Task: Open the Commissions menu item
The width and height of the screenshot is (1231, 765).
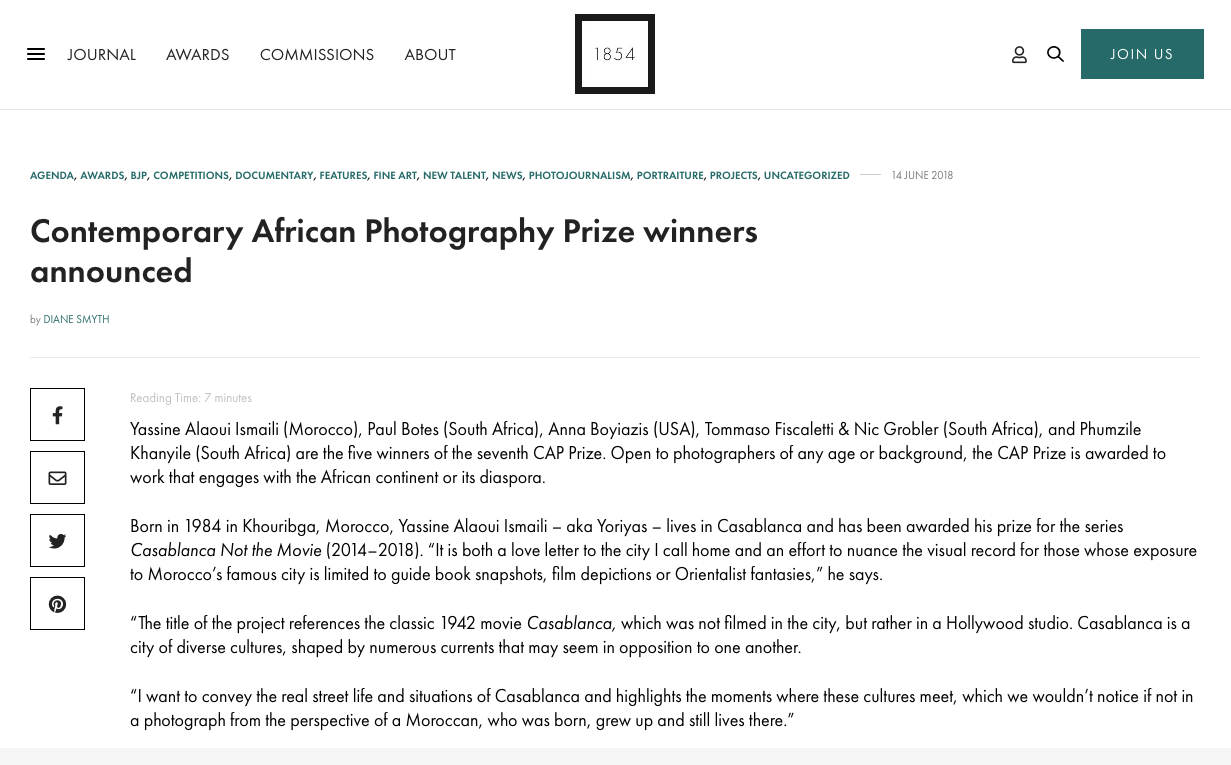Action: (316, 55)
